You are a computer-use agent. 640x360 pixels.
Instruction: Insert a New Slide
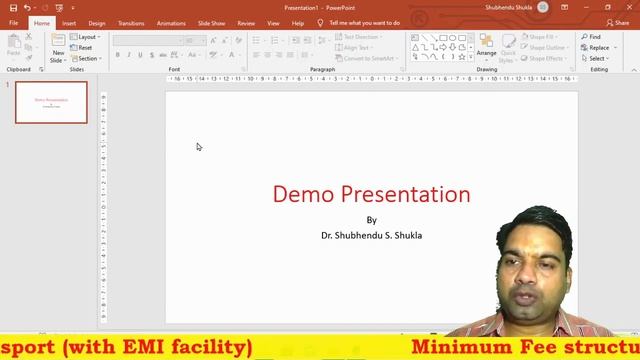click(58, 48)
